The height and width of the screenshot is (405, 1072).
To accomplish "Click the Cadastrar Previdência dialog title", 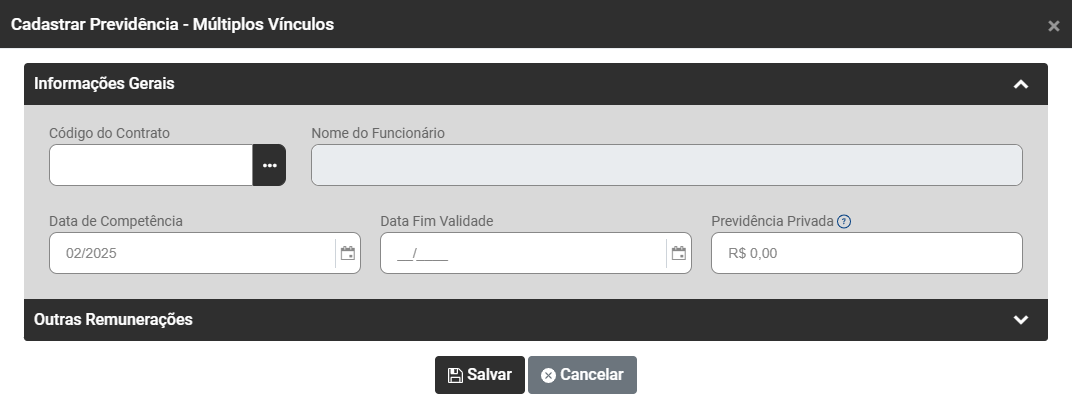I will (172, 25).
